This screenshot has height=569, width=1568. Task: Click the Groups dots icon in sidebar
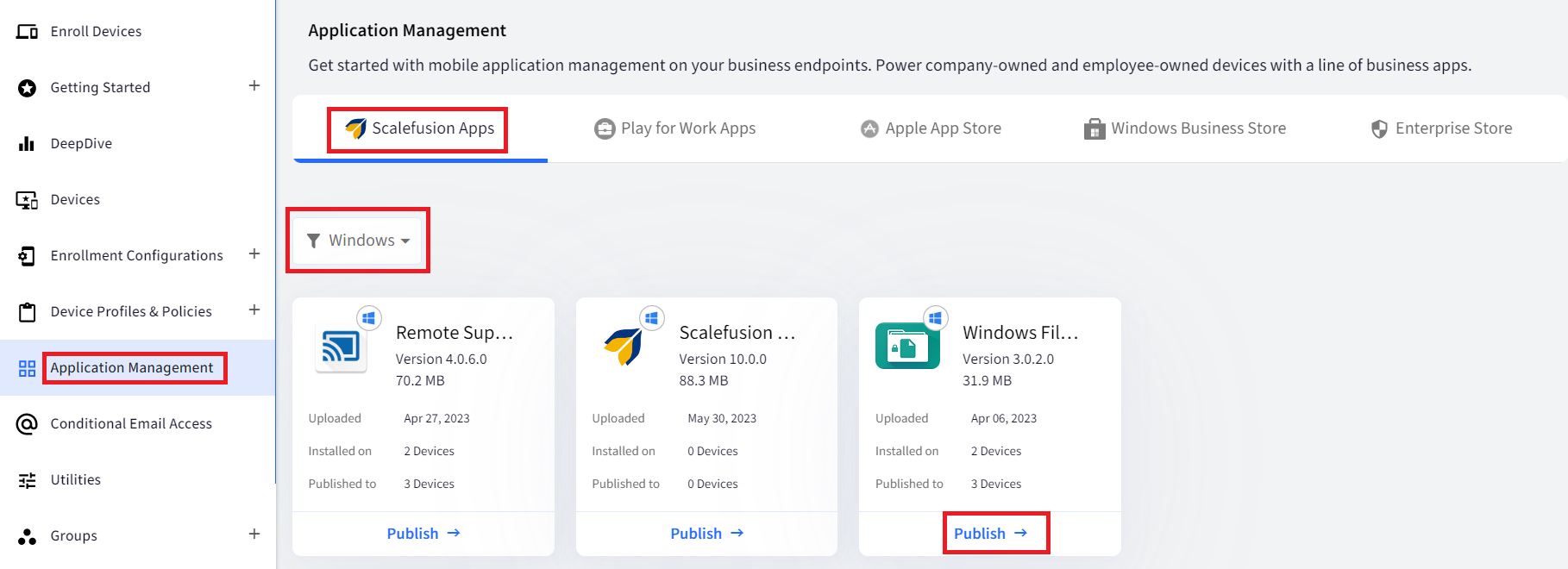pyautogui.click(x=27, y=536)
